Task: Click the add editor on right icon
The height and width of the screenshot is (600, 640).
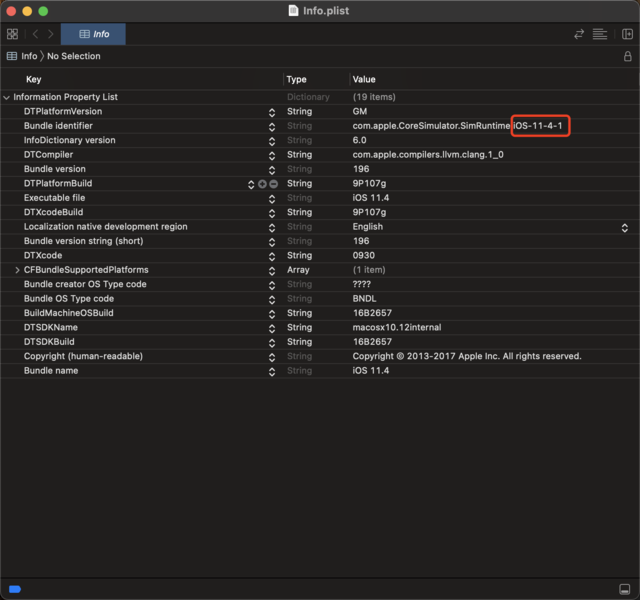Action: pos(627,34)
